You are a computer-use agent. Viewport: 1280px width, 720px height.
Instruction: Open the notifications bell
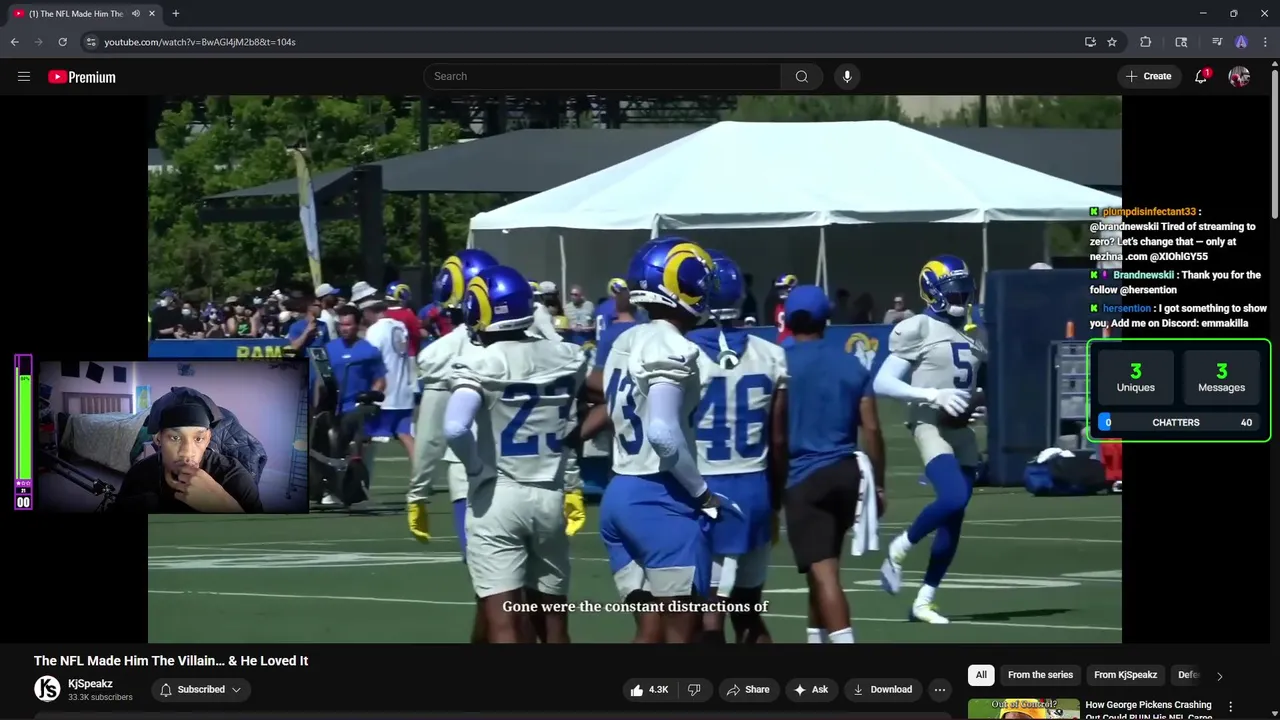coord(1201,77)
